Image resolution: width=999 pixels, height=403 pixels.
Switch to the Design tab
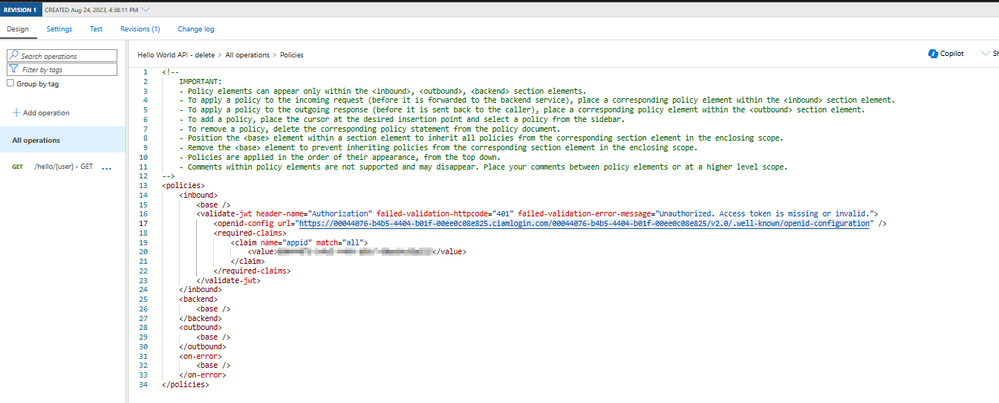[x=18, y=29]
